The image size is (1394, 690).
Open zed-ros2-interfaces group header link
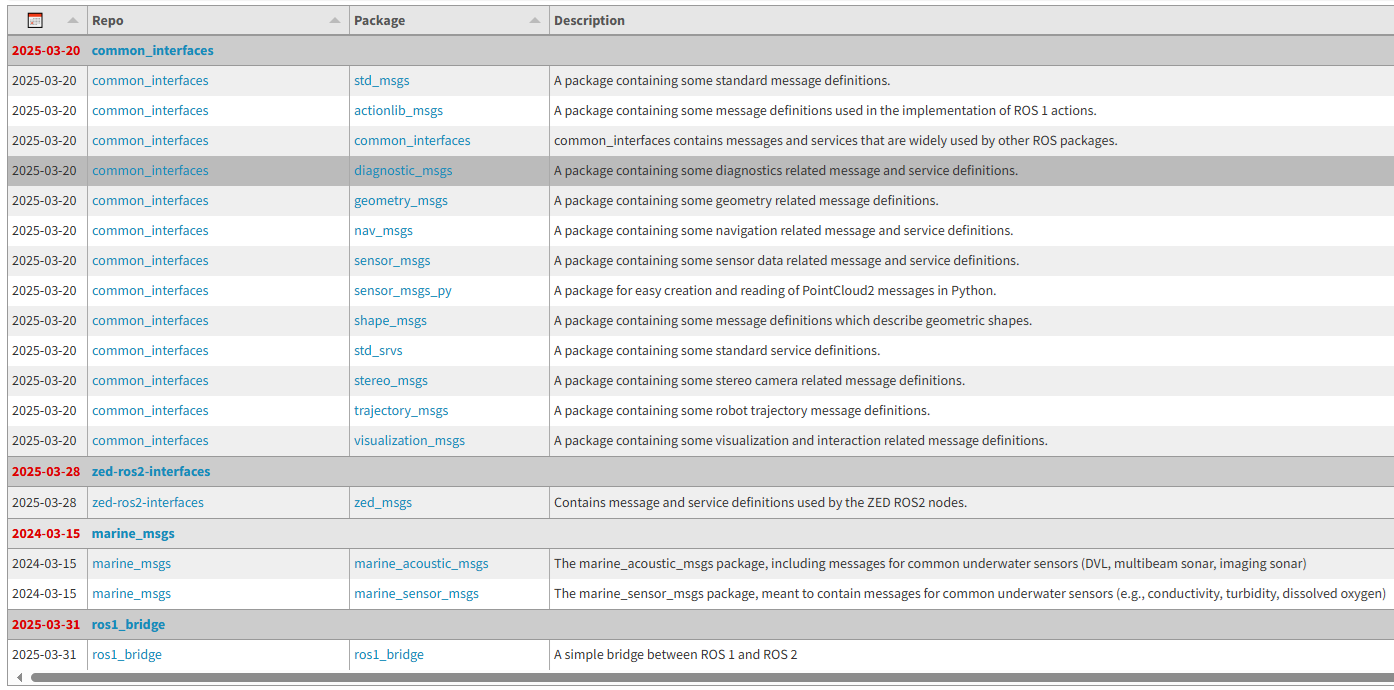[151, 471]
